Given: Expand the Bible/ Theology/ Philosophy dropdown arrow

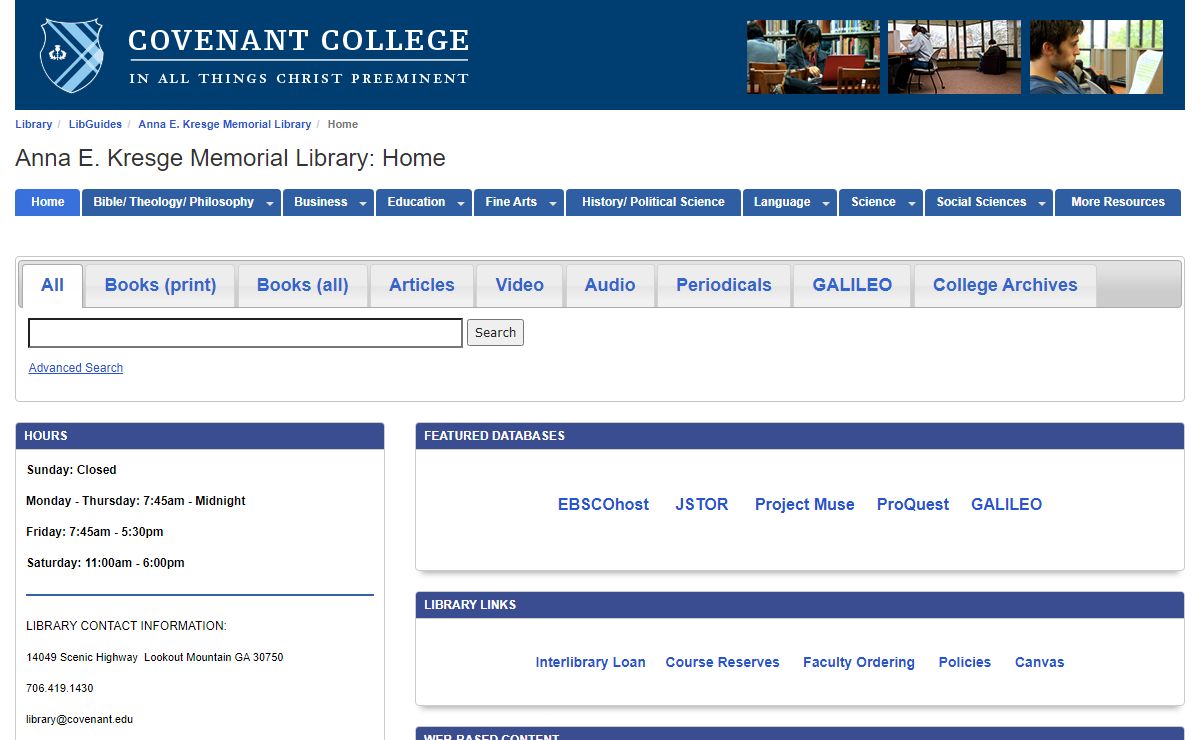Looking at the screenshot, I should tap(270, 203).
